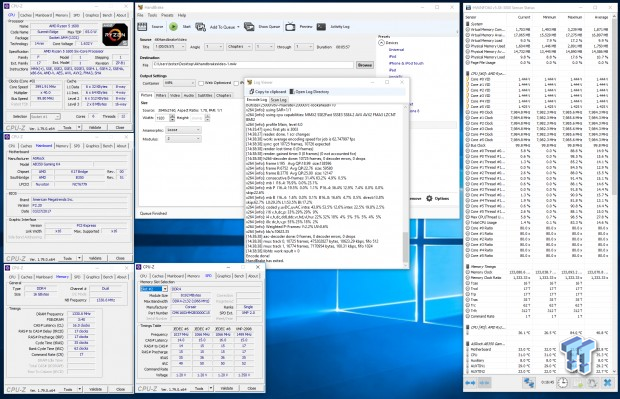
Task: Toggle the Web Optimized checkbox in HandBrake
Action: (x=201, y=83)
